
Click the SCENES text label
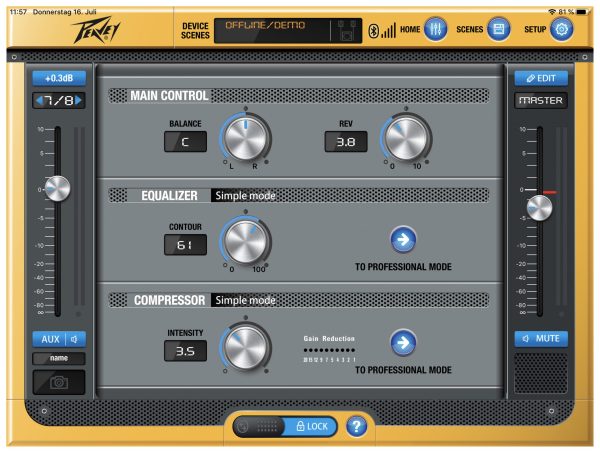[470, 29]
